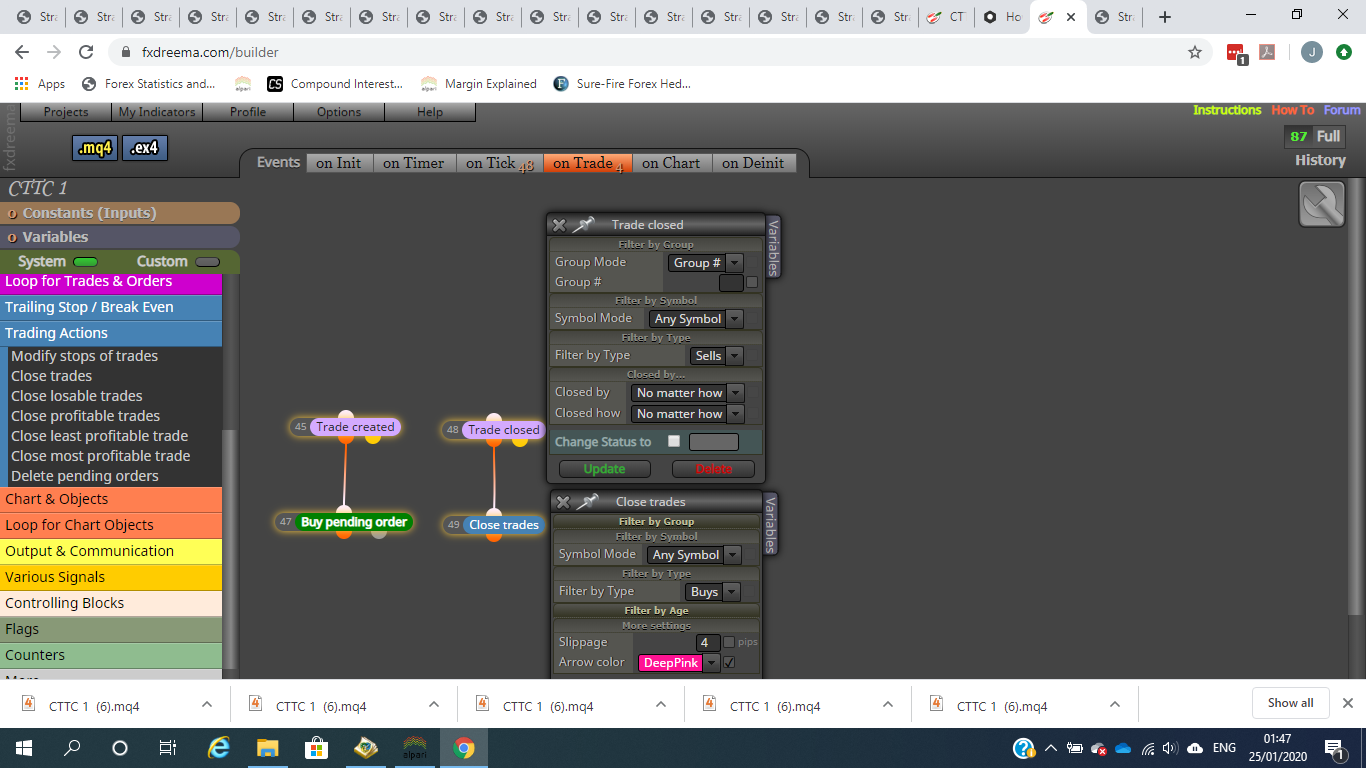
Task: Open the Projects menu
Action: point(66,112)
